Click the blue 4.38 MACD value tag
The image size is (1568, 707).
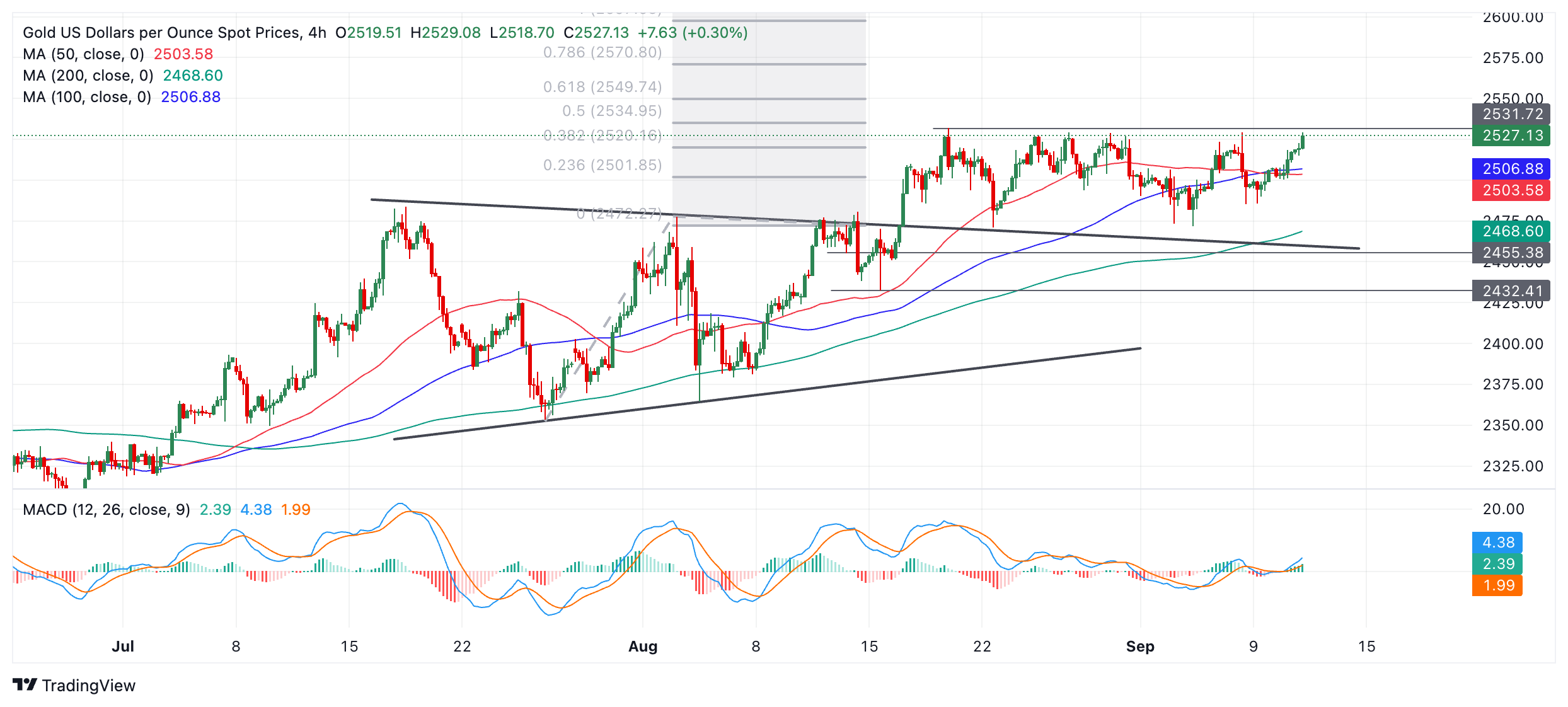1497,543
